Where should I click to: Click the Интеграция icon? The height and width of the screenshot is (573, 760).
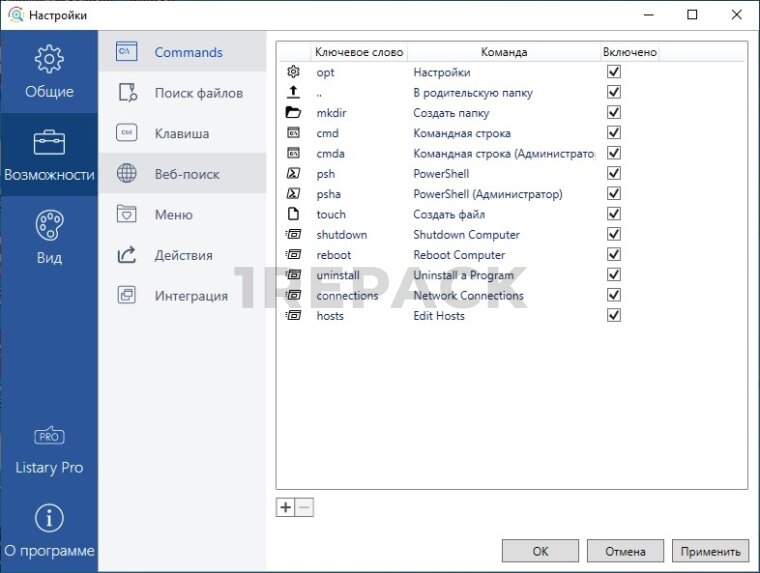point(127,296)
